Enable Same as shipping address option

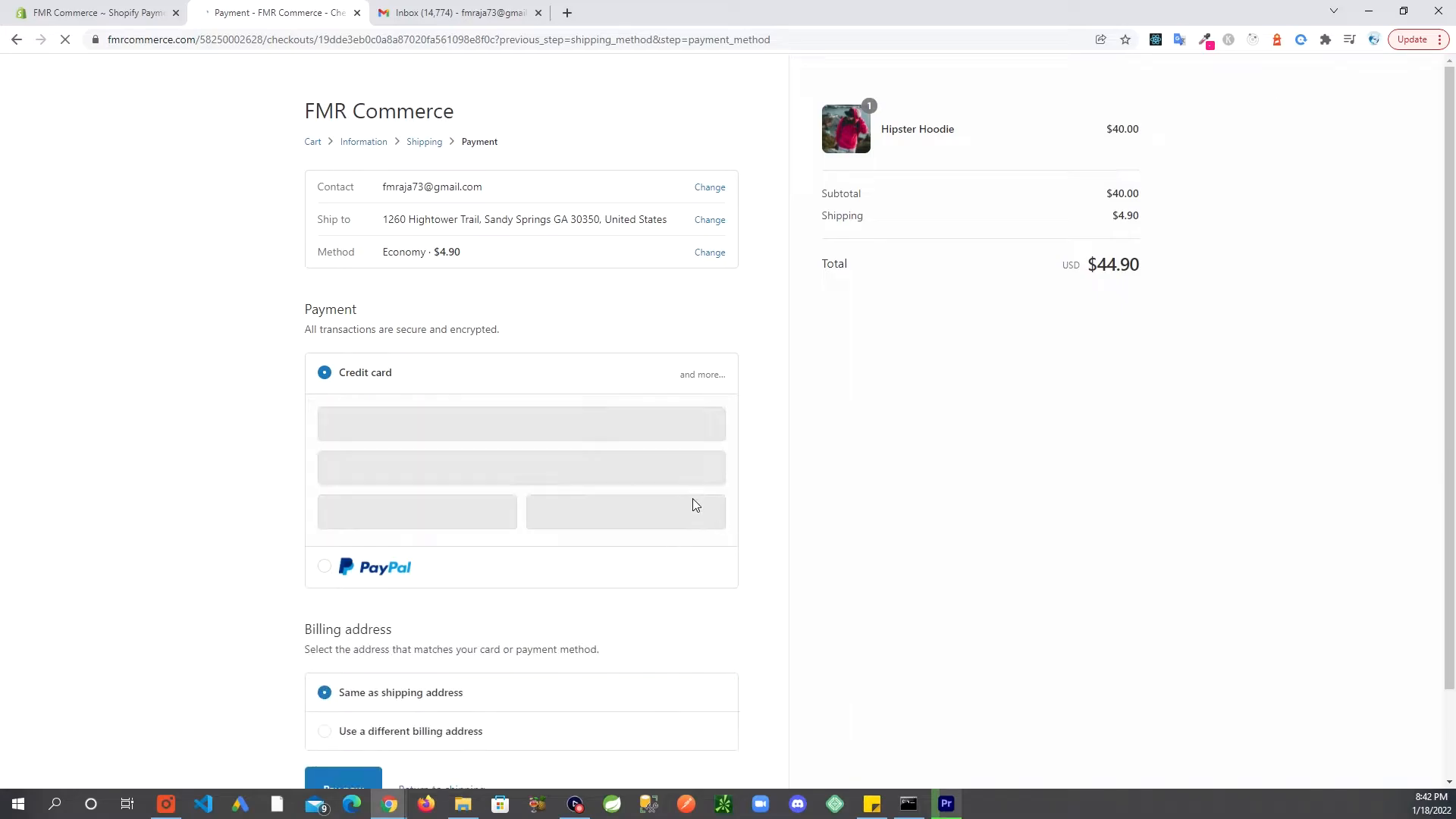(324, 692)
